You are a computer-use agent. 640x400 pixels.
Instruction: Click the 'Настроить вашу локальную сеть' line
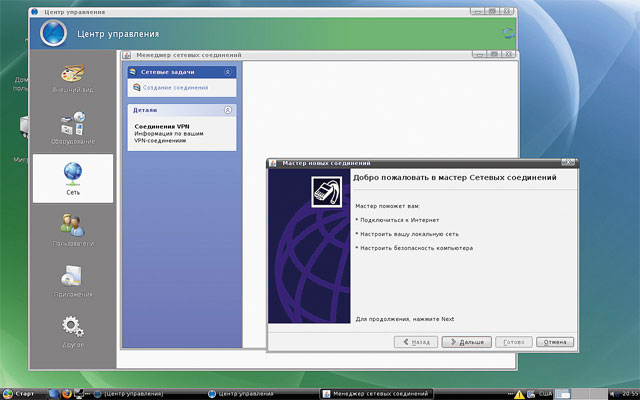[407, 234]
